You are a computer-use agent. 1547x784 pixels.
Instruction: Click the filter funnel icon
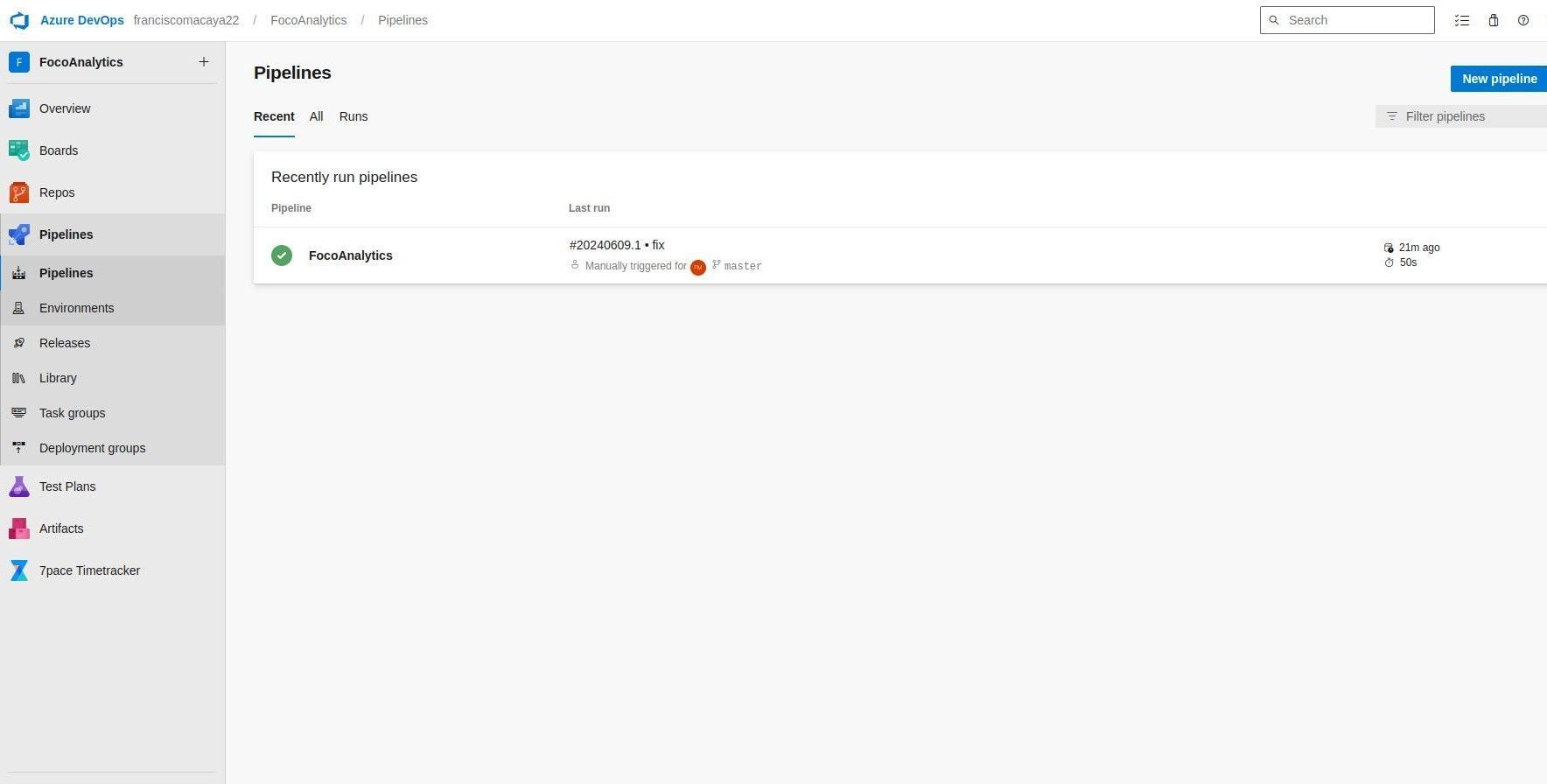pos(1392,116)
